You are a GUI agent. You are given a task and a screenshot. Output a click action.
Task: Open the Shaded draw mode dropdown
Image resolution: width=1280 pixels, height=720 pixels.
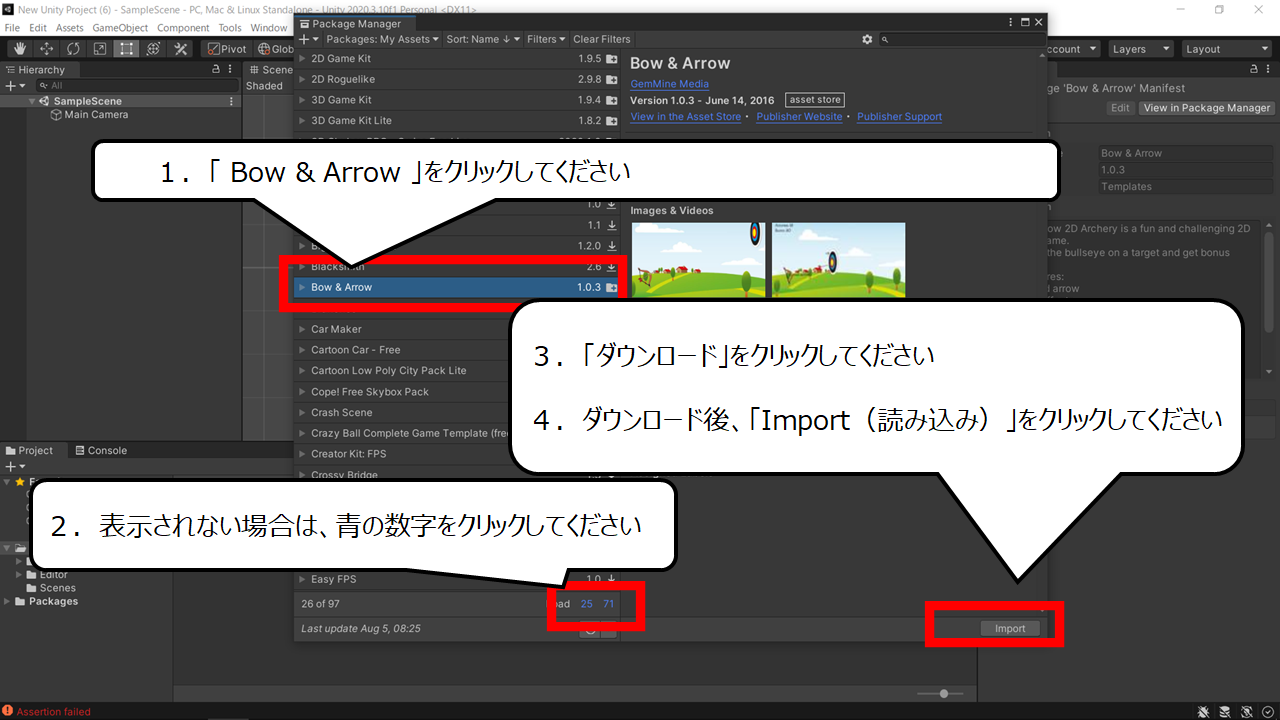coord(266,86)
